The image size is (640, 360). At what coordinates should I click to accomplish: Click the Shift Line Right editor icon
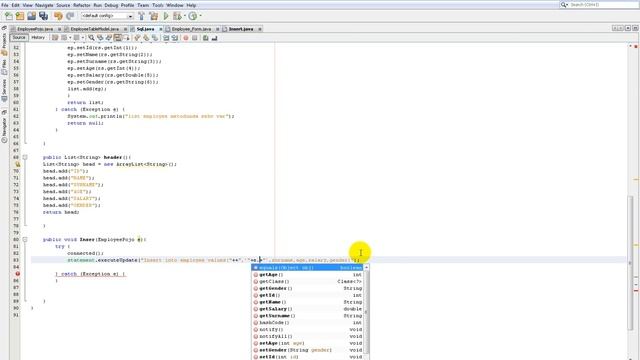175,38
